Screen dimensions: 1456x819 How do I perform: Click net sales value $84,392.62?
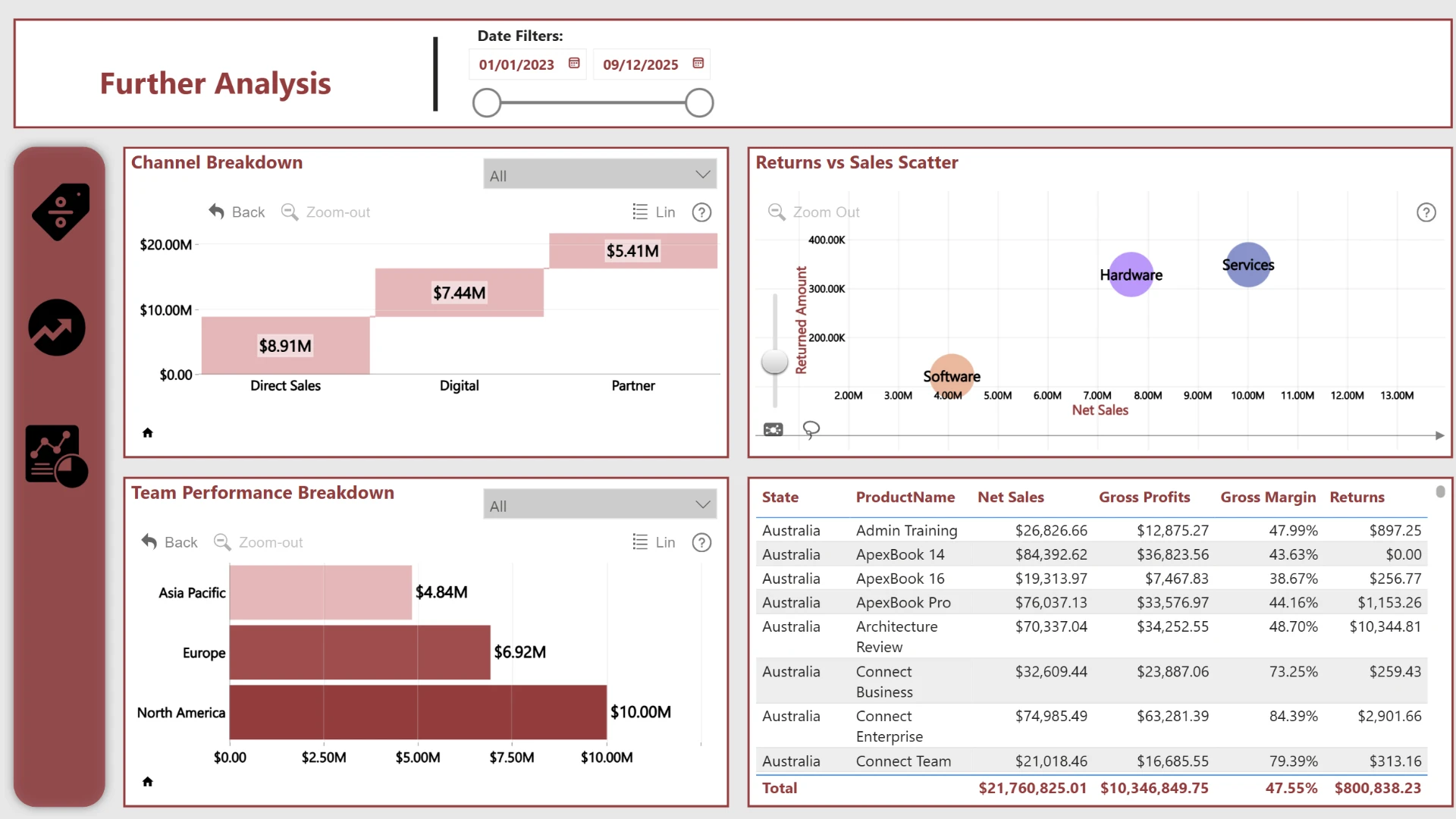pos(1051,554)
